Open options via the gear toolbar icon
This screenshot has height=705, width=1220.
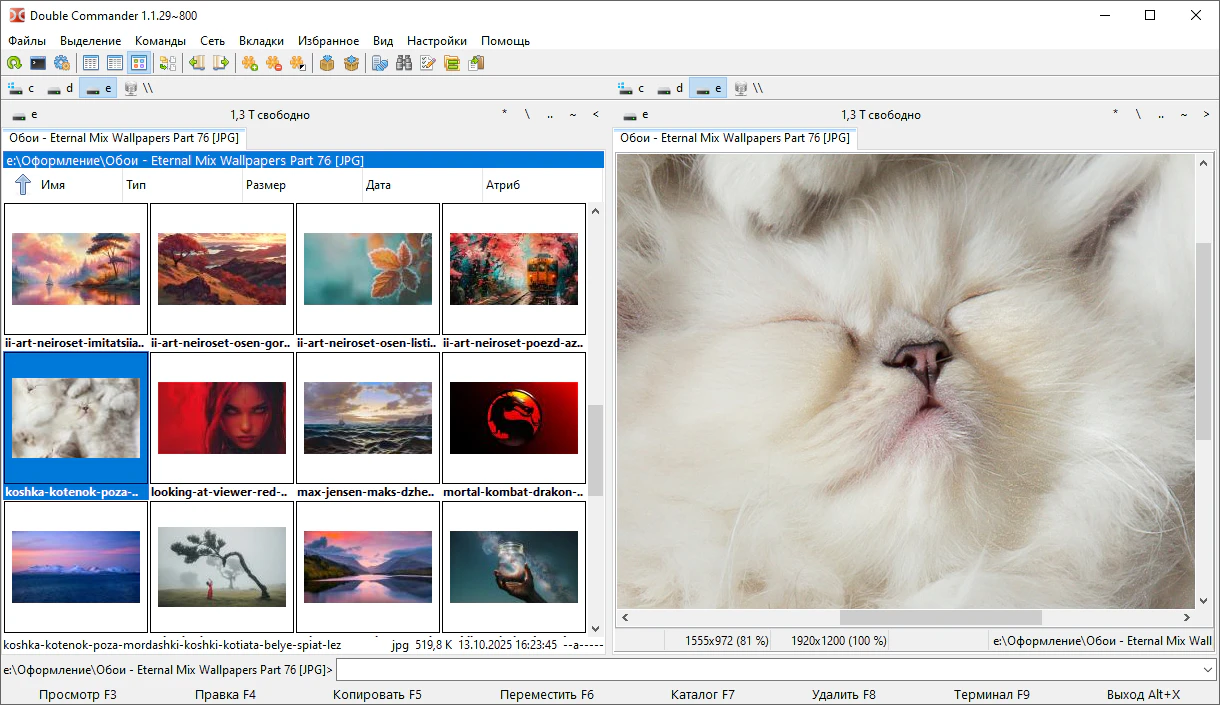point(62,63)
